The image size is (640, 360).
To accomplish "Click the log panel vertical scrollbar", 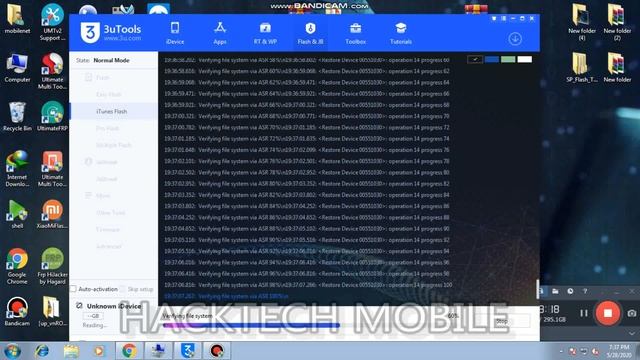I will point(538,289).
